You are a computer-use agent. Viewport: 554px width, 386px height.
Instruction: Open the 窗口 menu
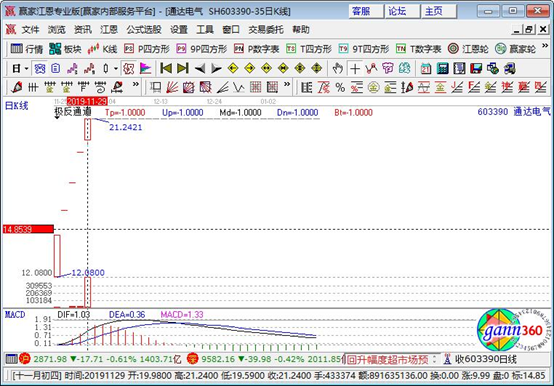pos(231,30)
